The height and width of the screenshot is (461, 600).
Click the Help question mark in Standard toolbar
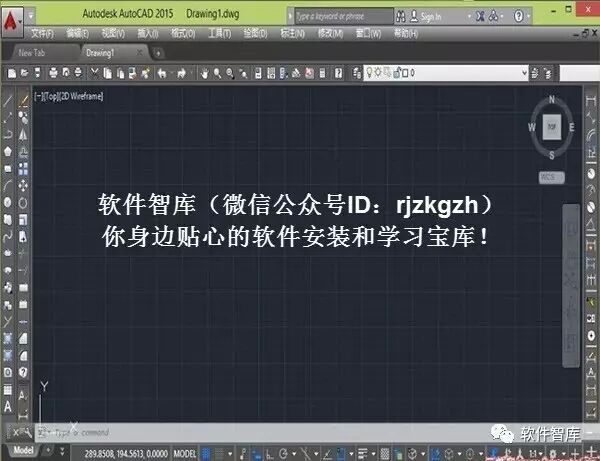338,73
